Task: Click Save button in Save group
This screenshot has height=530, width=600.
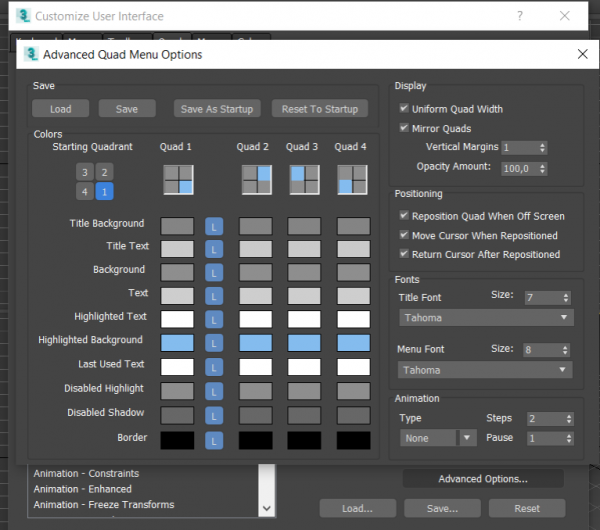Action: pyautogui.click(x=127, y=109)
